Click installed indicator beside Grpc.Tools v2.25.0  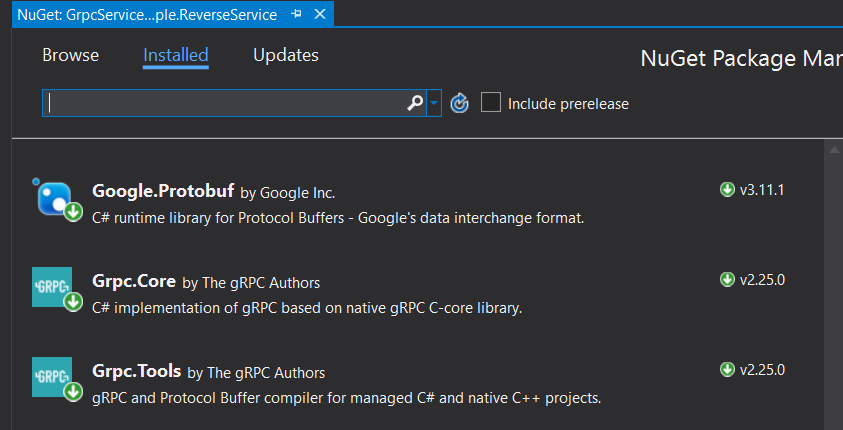click(x=727, y=369)
